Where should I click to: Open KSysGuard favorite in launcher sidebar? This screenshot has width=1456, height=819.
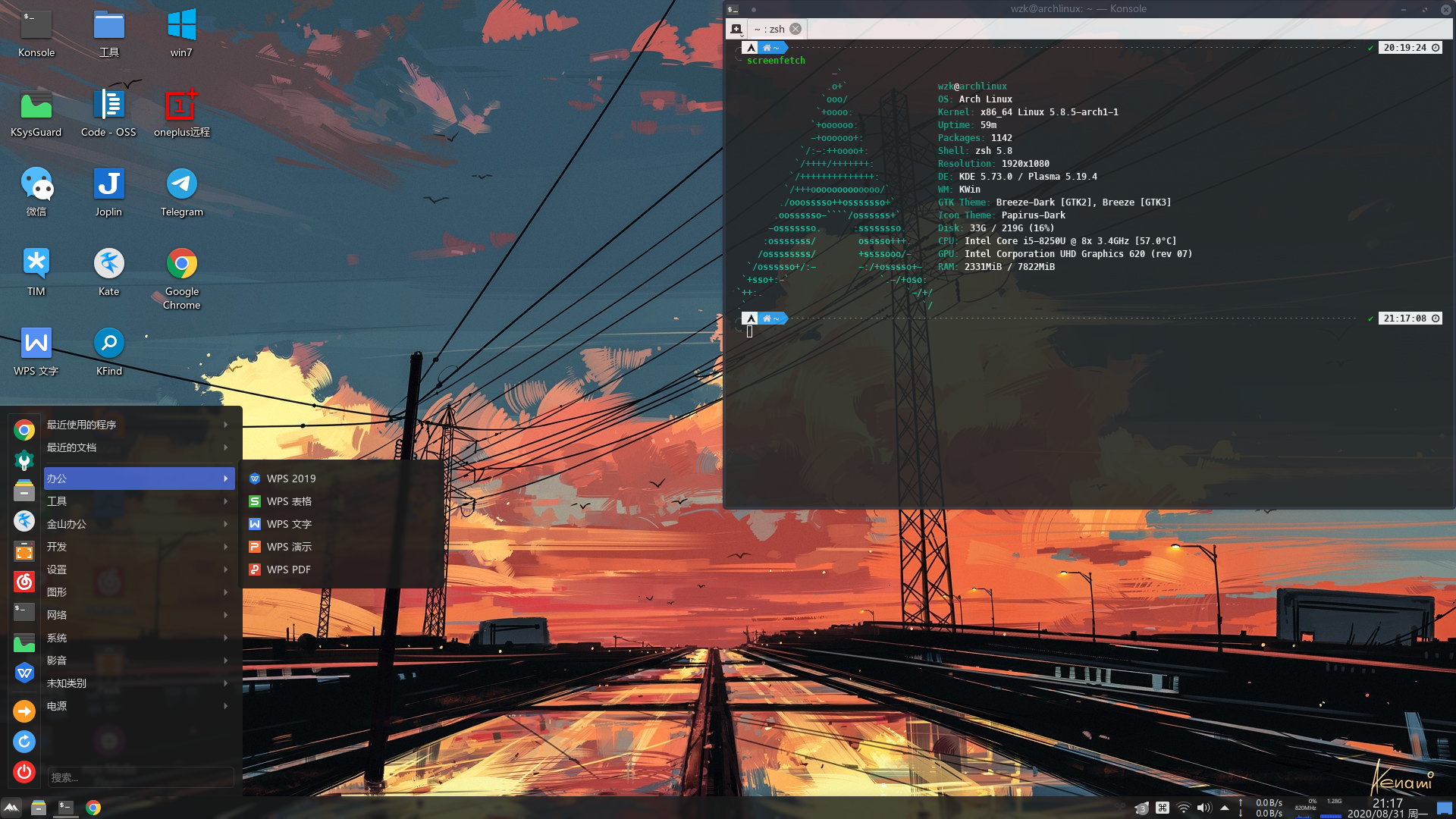24,642
